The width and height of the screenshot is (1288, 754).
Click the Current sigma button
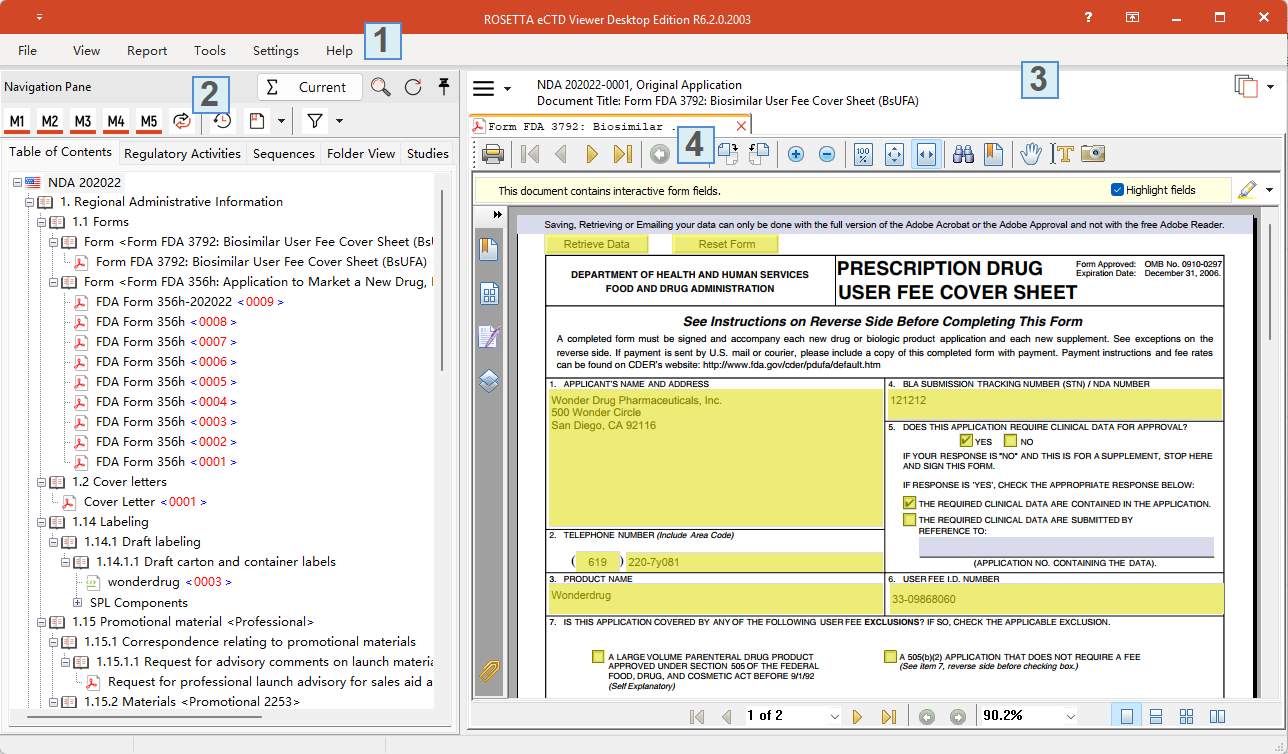click(x=309, y=87)
